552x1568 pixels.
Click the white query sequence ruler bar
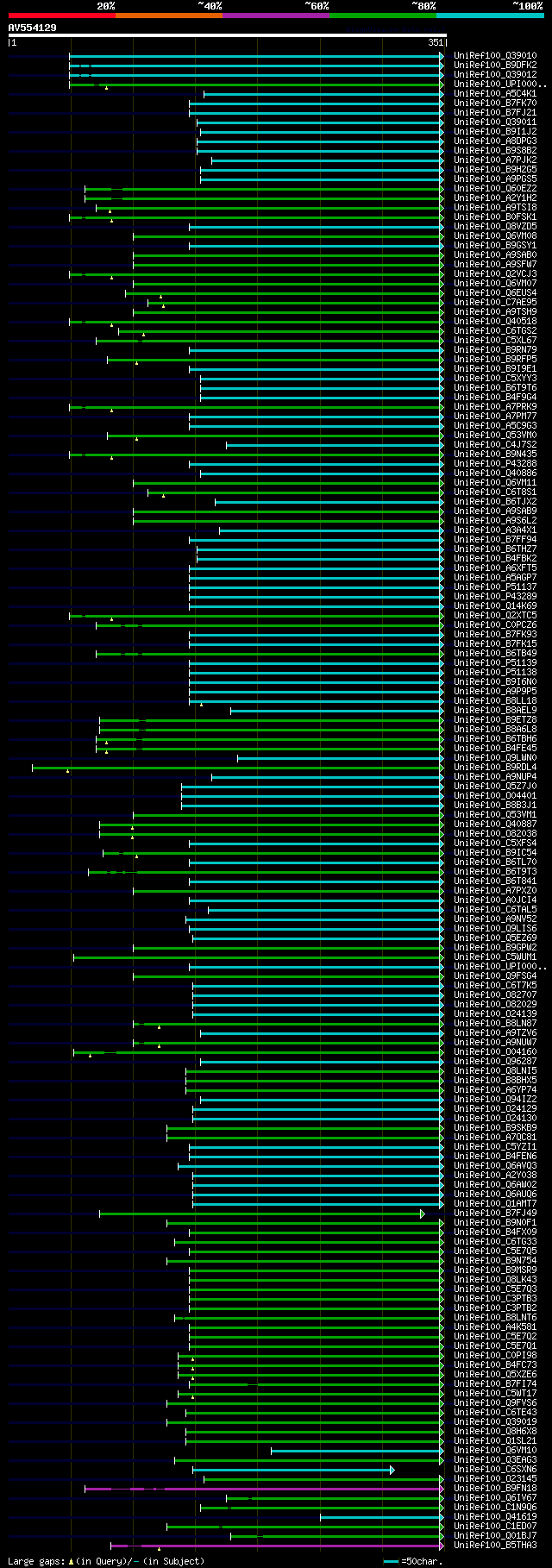(x=228, y=35)
